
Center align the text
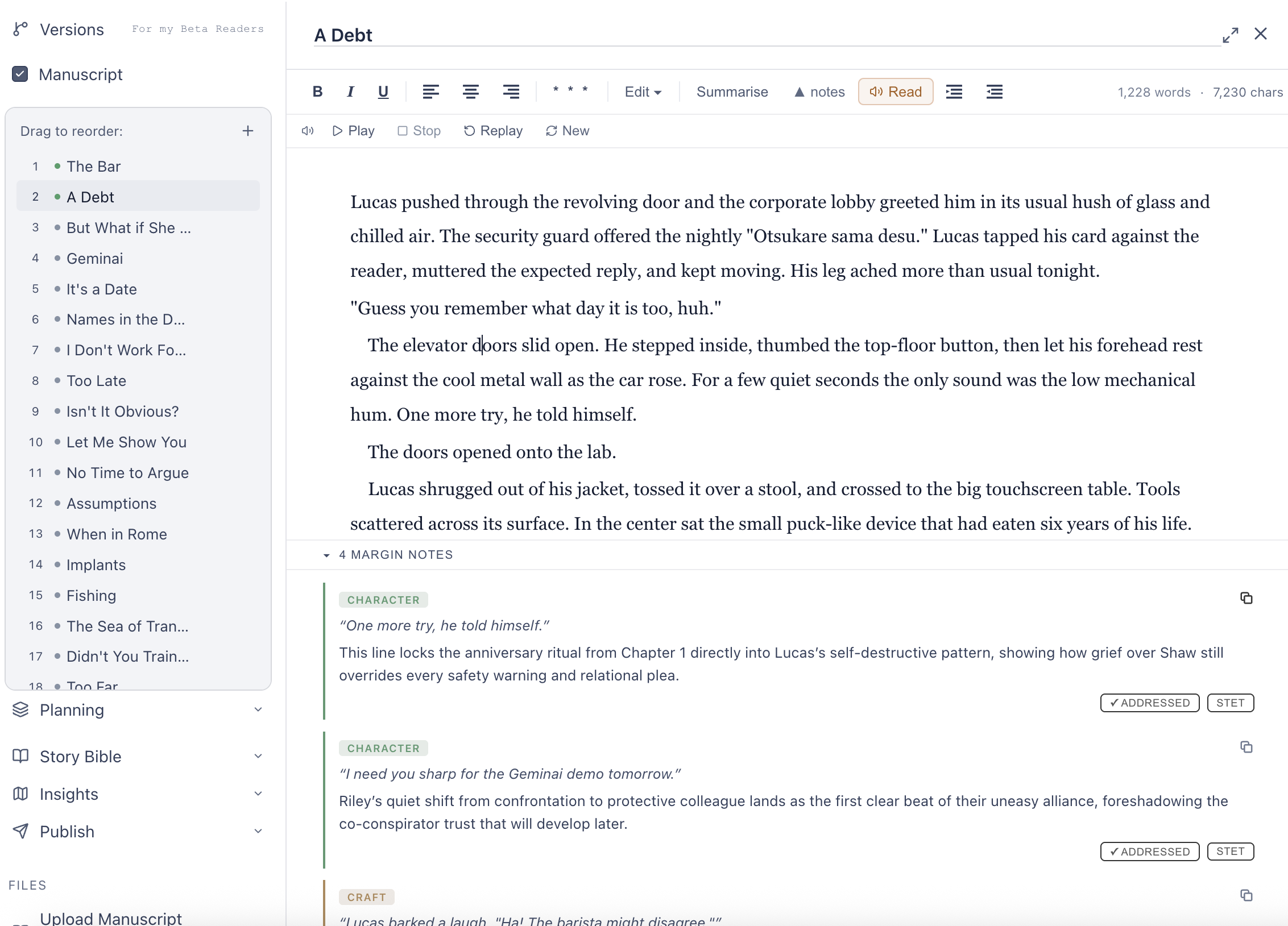pos(470,92)
